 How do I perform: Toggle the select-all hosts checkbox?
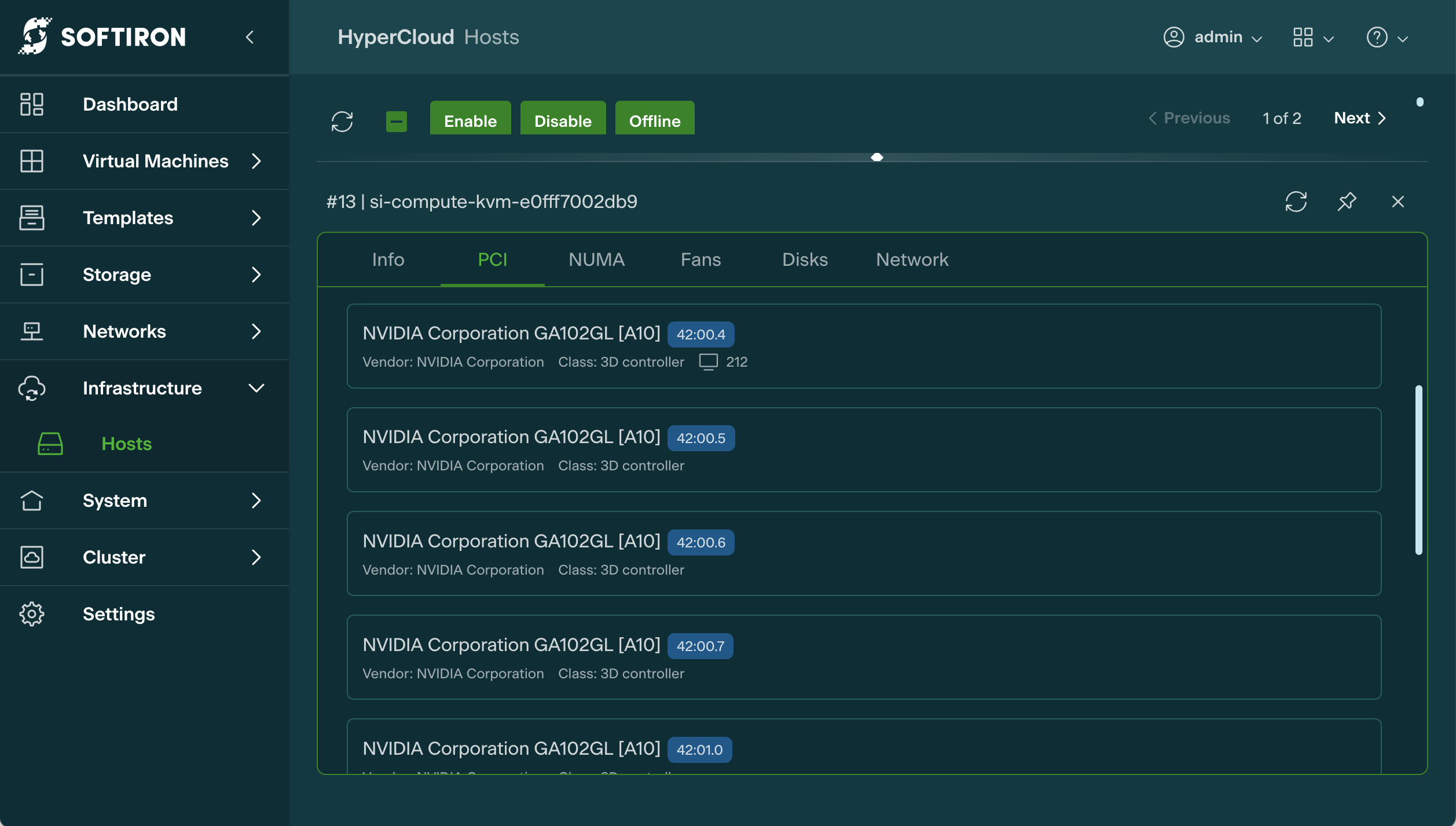pyautogui.click(x=397, y=122)
